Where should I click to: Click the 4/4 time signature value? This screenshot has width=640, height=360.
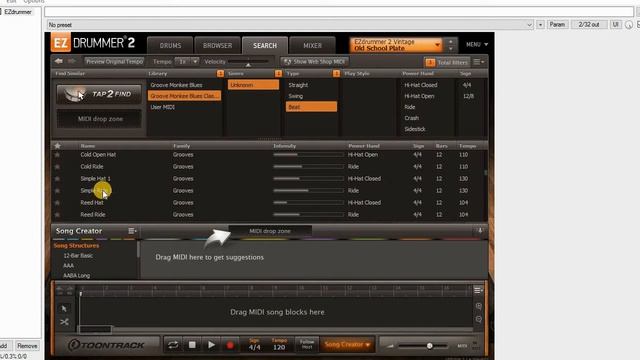click(x=254, y=347)
